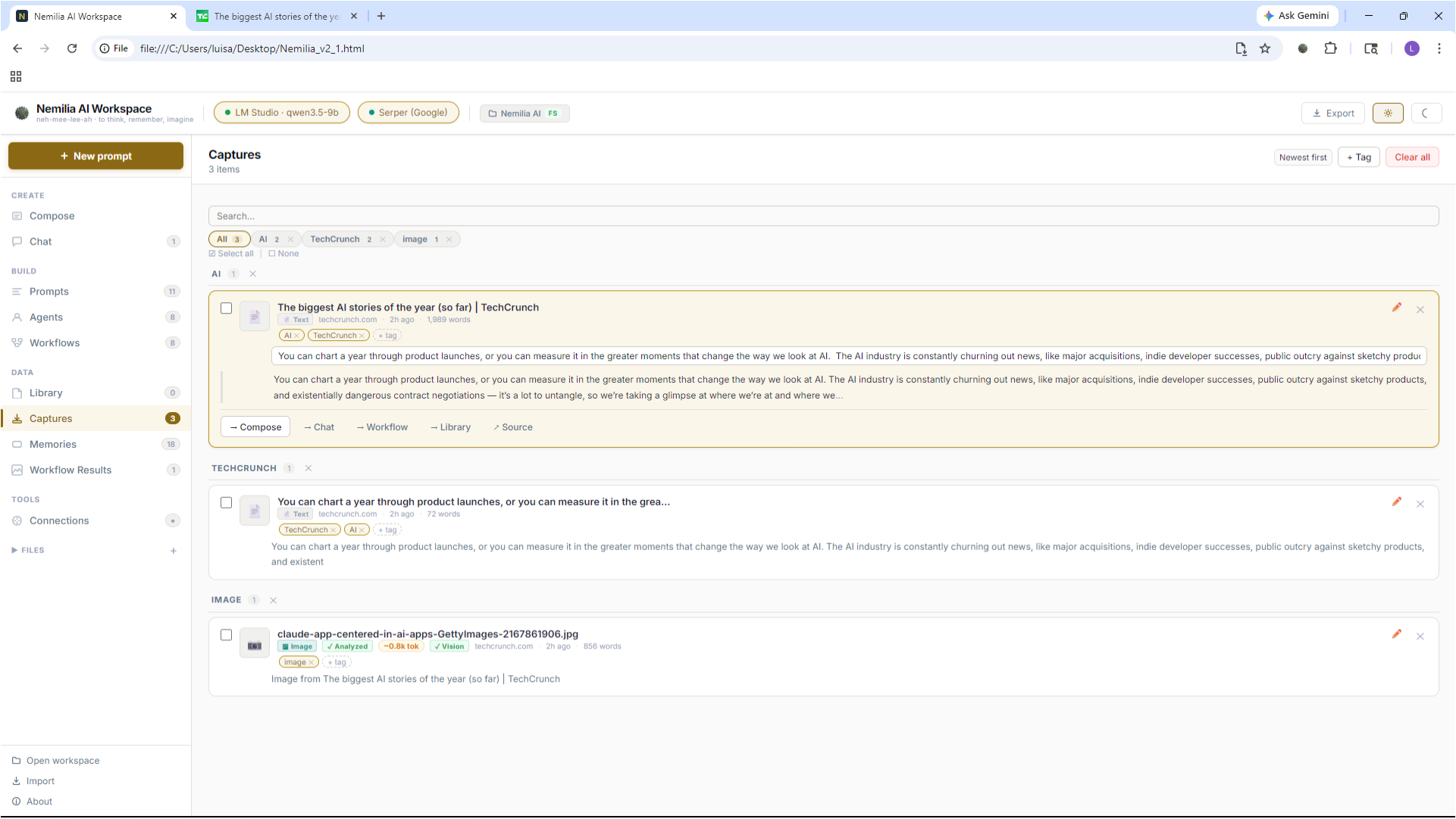This screenshot has width=1456, height=819.
Task: View Workflow Results in the sidebar
Action: pyautogui.click(x=70, y=470)
